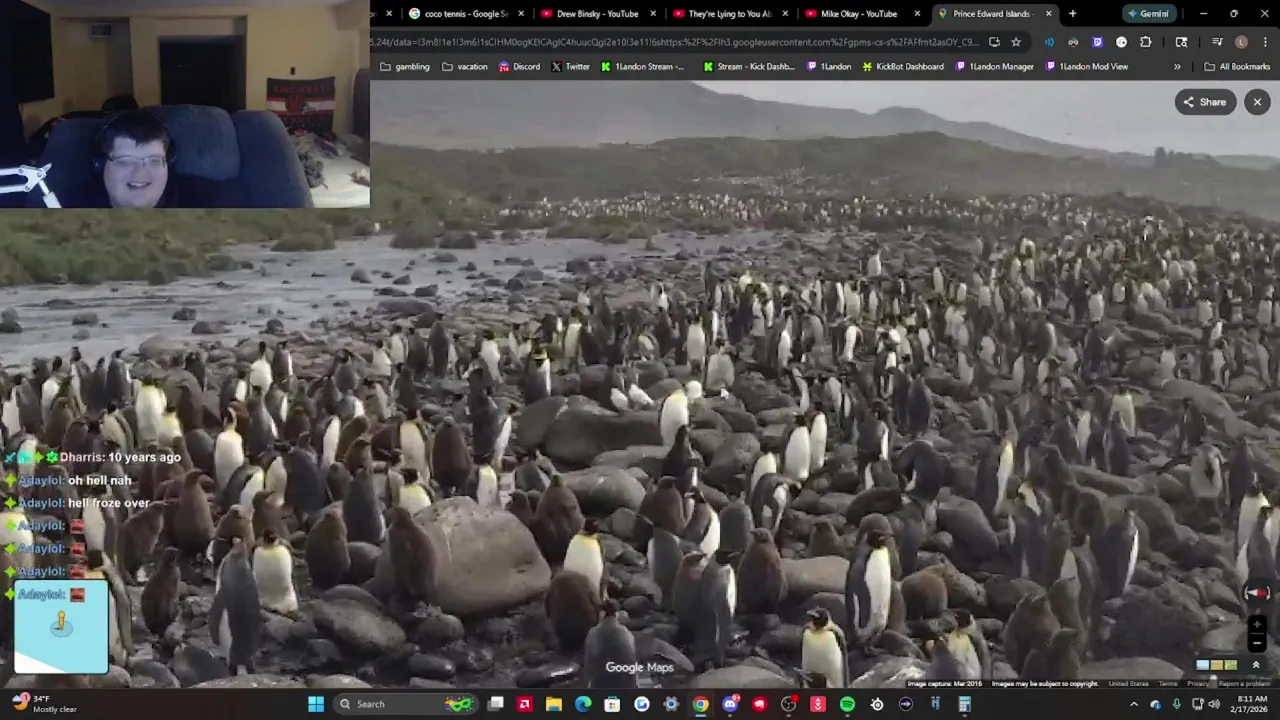The width and height of the screenshot is (1280, 720).
Task: Zoom out with the minus button
Action: coord(1257,642)
